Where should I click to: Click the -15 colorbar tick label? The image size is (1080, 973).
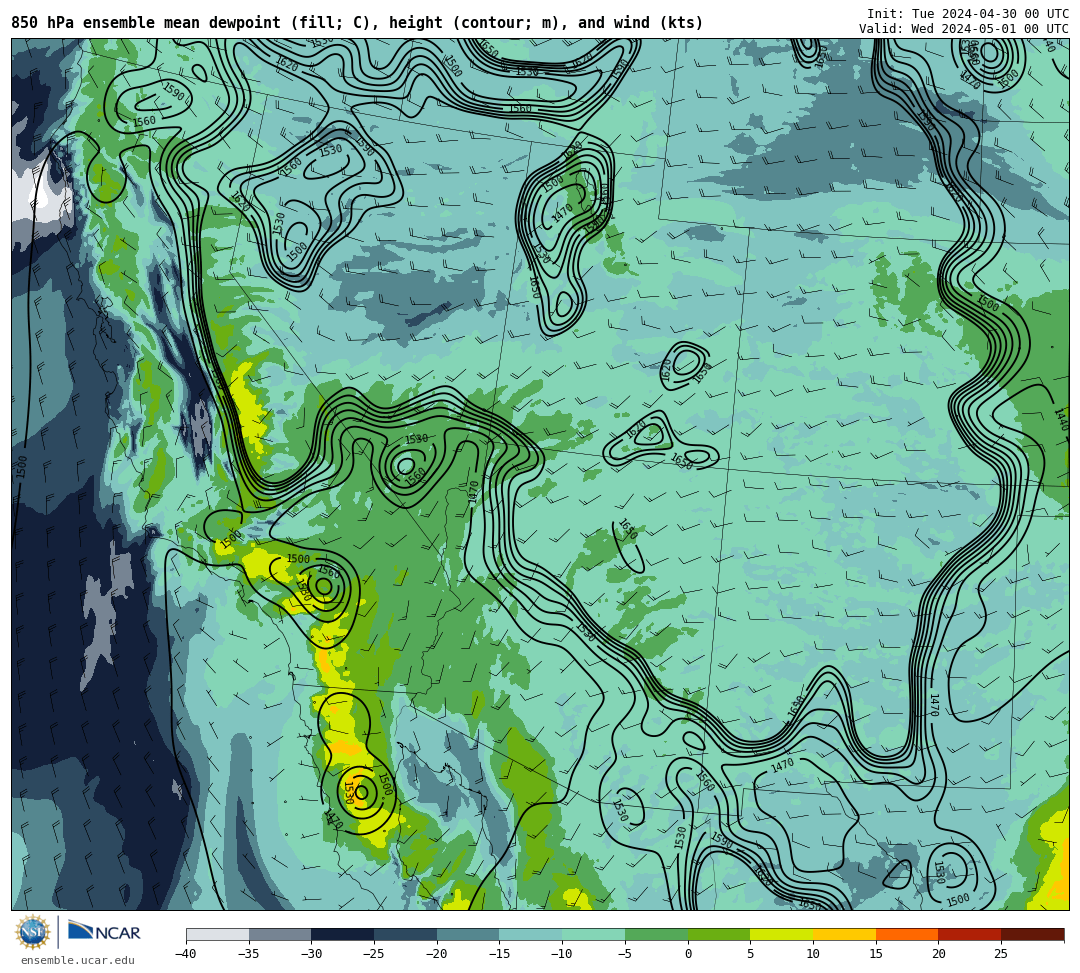click(x=499, y=954)
